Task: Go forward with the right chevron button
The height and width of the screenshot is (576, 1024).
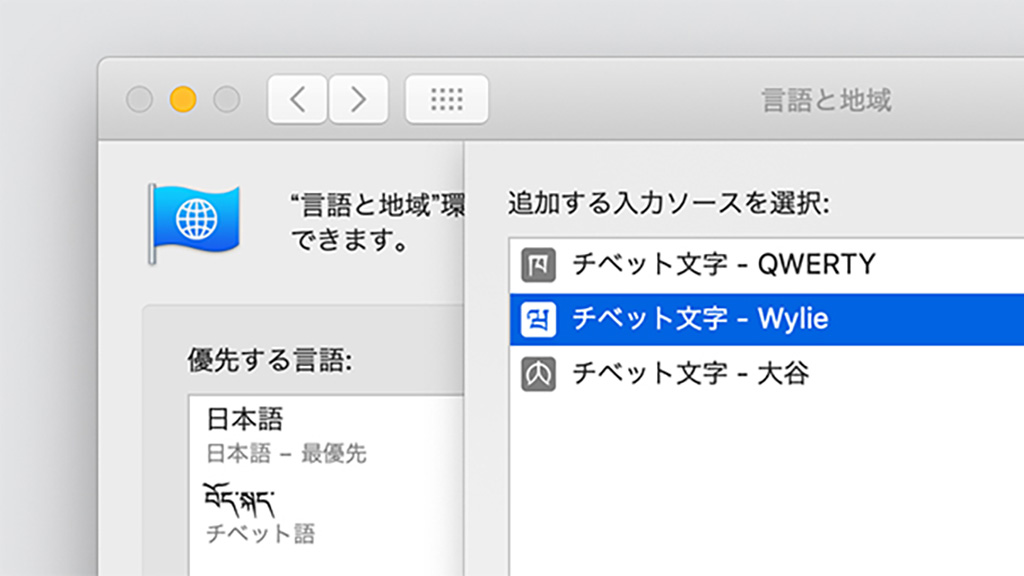Action: click(358, 99)
